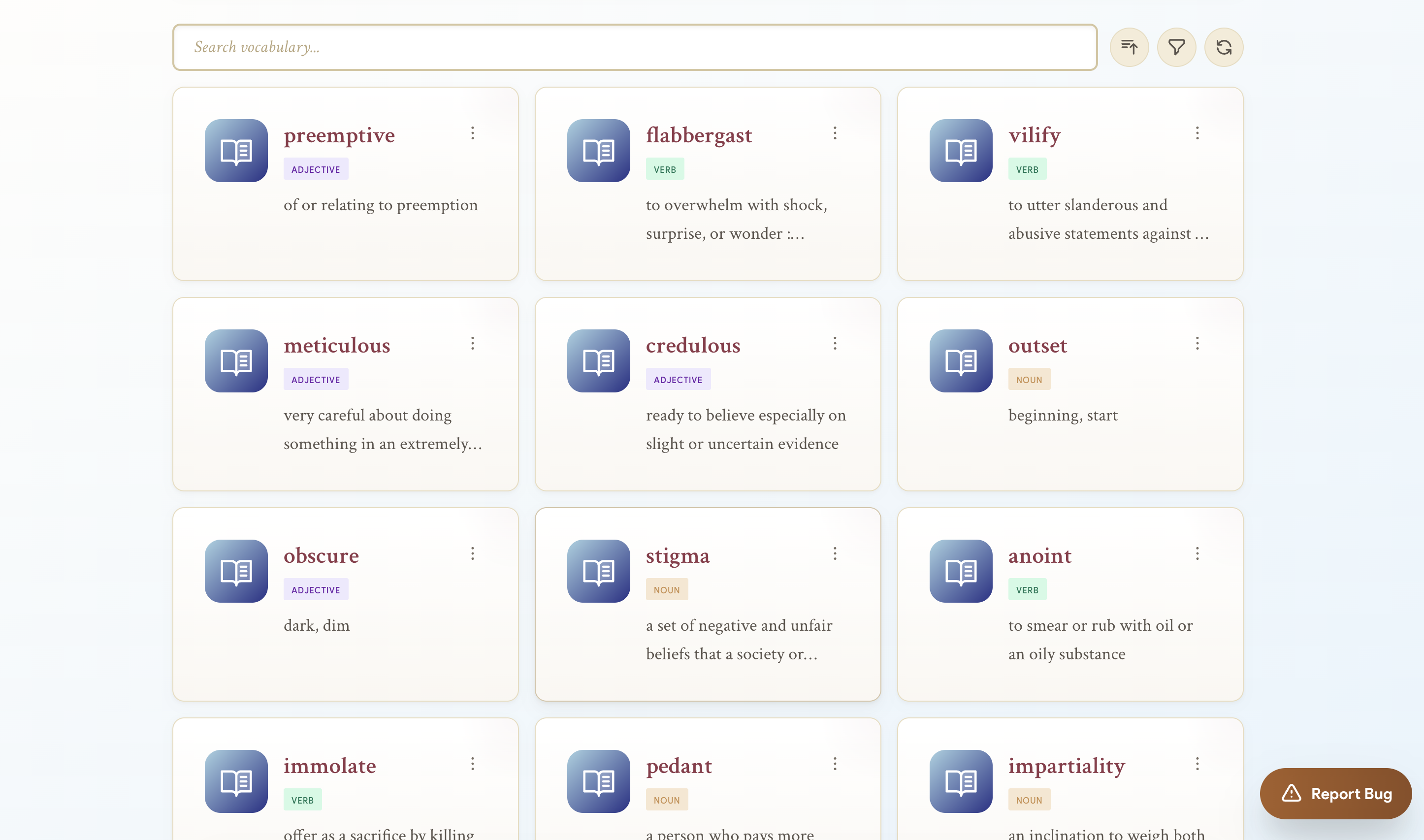Select the ADJECTIVE tag on credulous
This screenshot has width=1424, height=840.
678,379
